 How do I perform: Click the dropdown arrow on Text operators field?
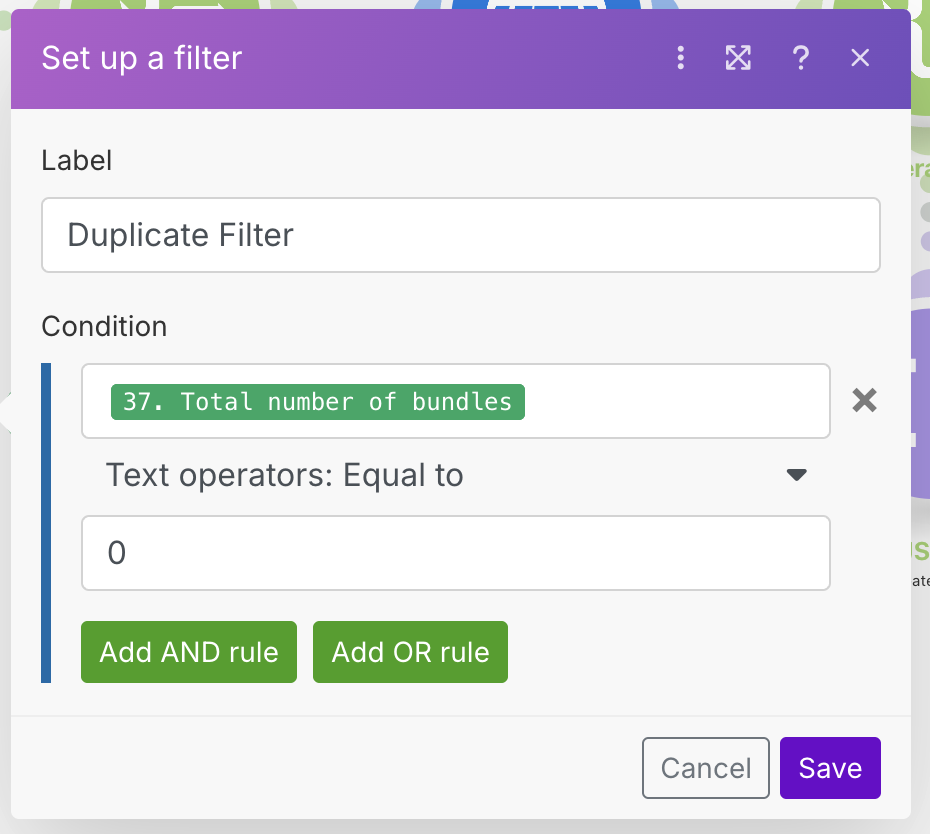point(796,475)
